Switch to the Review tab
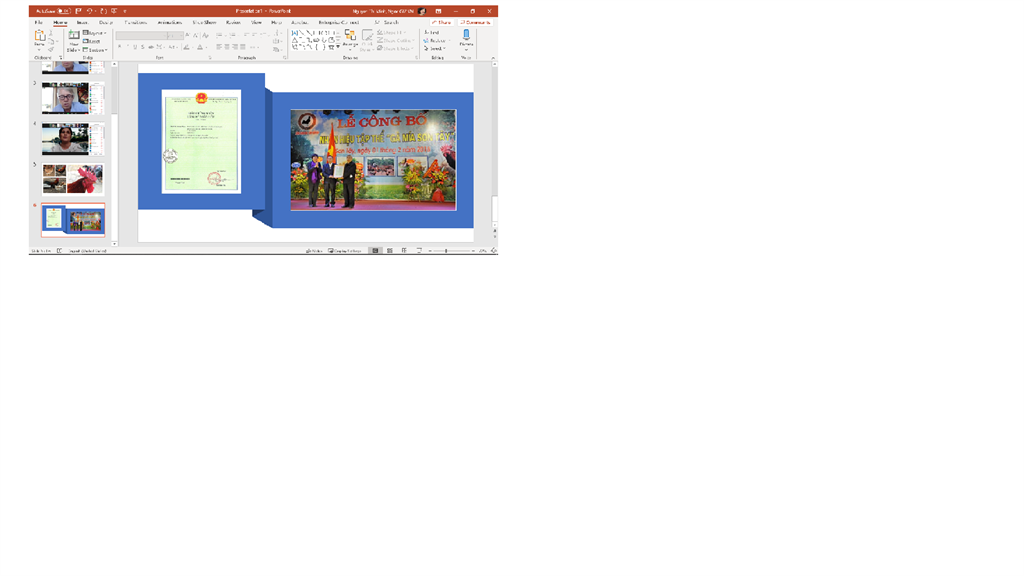 click(x=233, y=22)
